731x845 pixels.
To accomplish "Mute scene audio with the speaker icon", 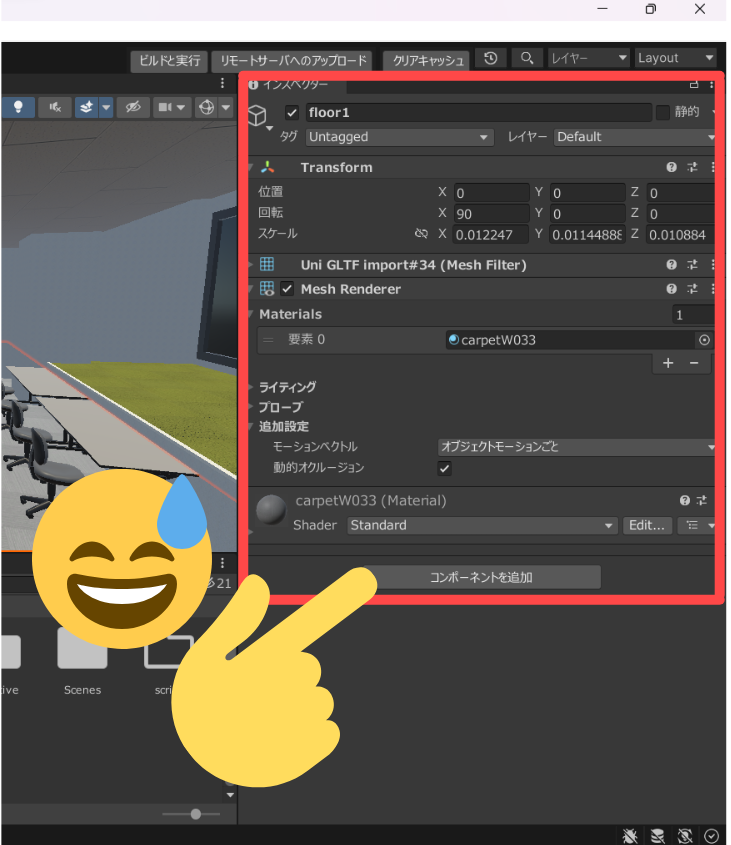I will pyautogui.click(x=55, y=107).
